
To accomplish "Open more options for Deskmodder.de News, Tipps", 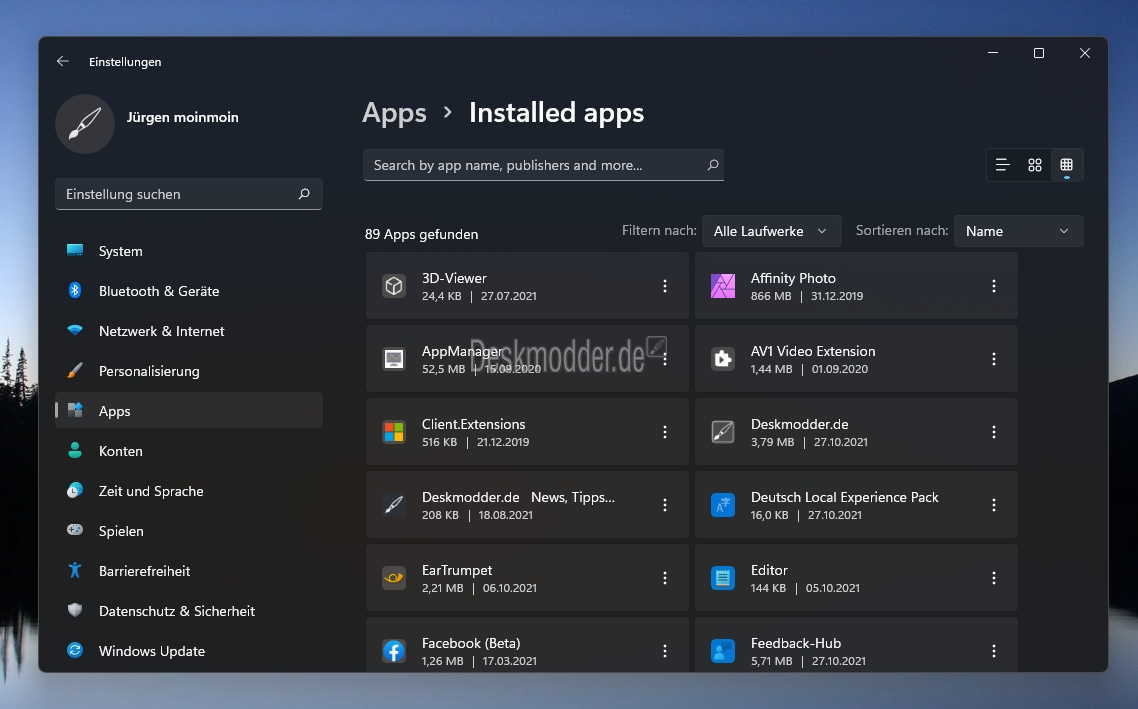I will click(x=665, y=505).
